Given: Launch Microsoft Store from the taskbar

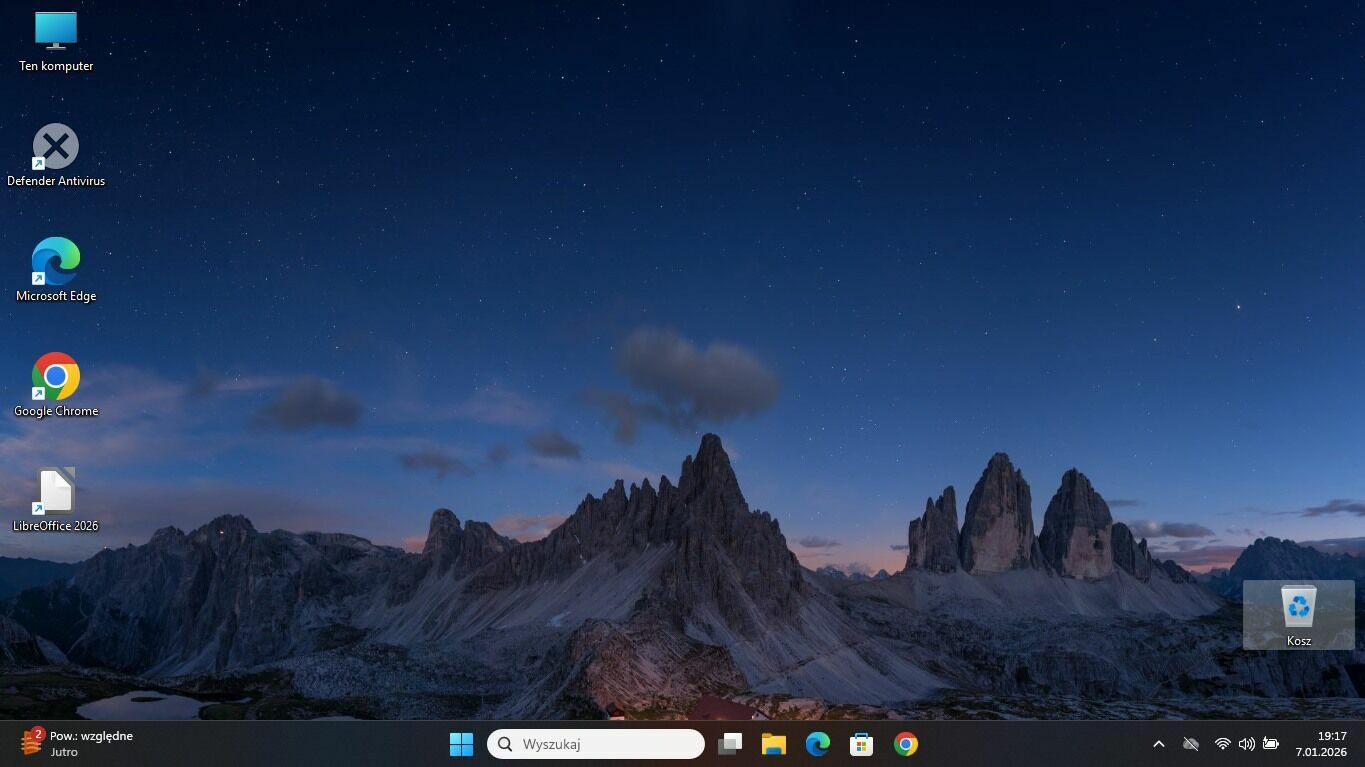Looking at the screenshot, I should [861, 744].
